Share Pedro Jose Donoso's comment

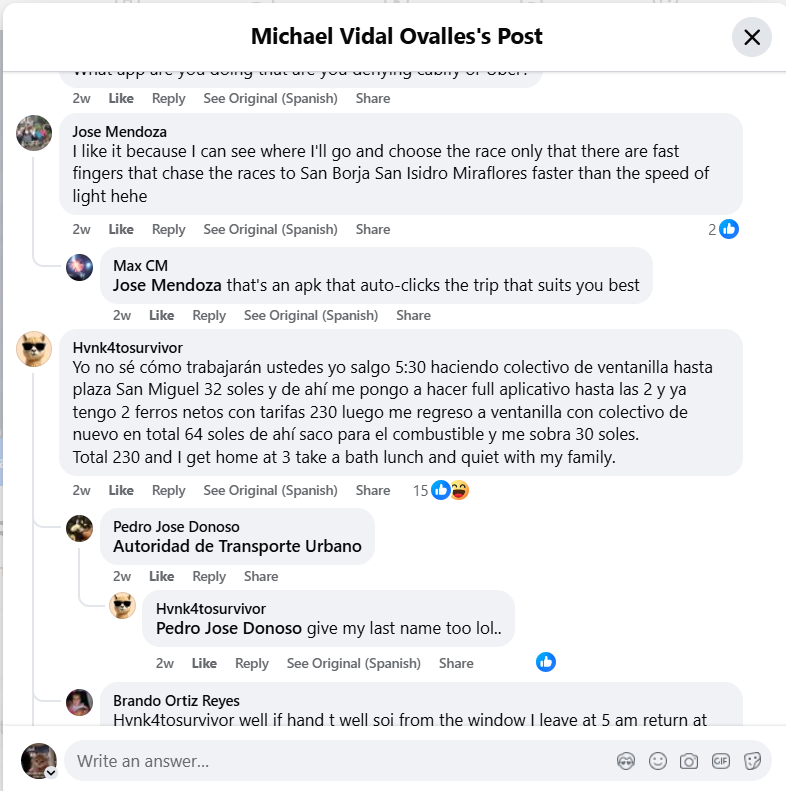coord(261,576)
